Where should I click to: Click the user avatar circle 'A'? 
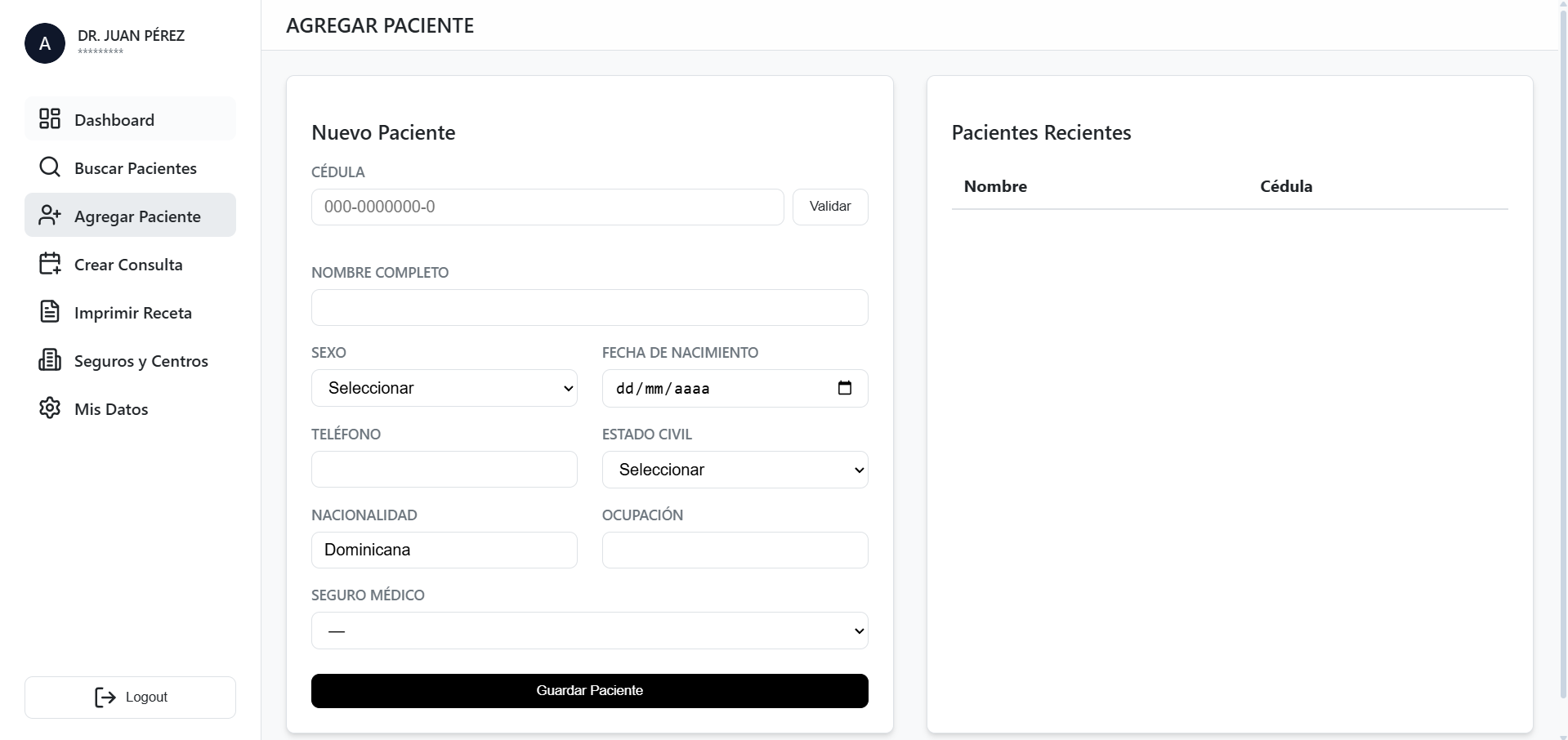coord(45,43)
